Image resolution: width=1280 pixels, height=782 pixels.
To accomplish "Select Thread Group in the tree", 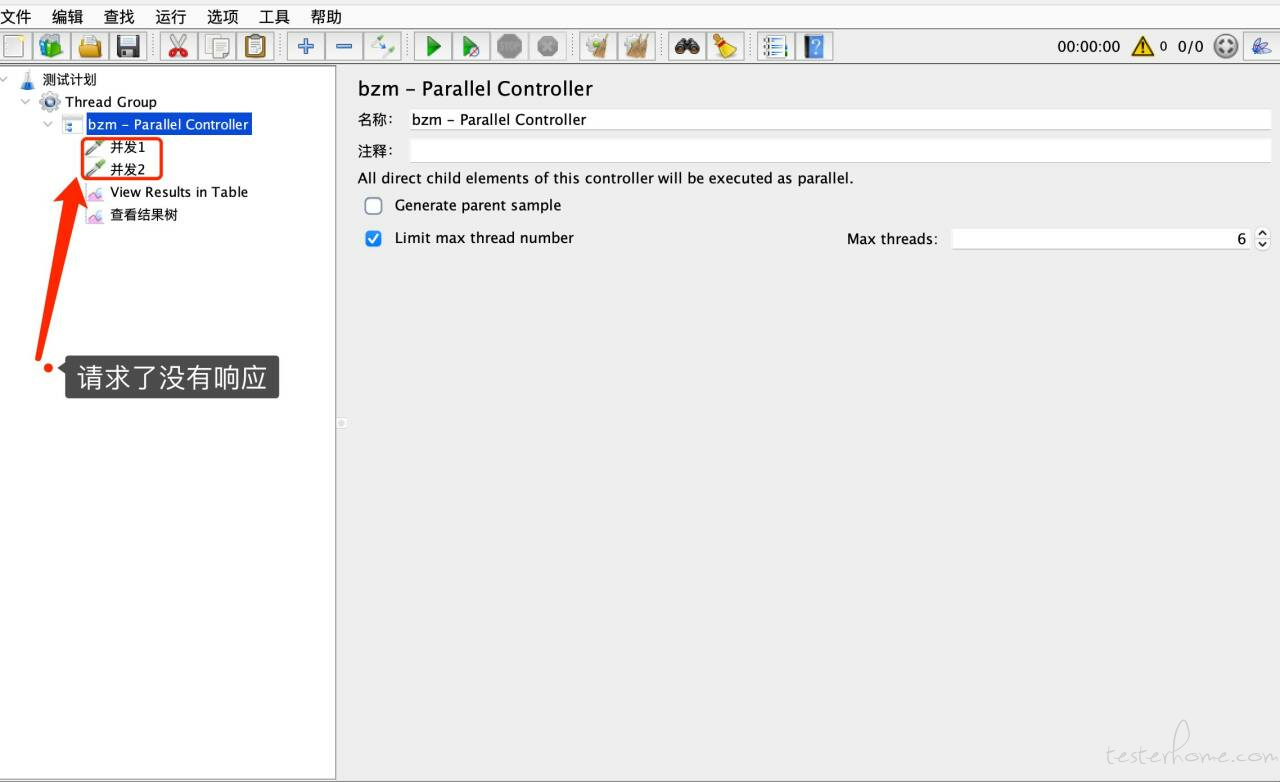I will point(111,102).
